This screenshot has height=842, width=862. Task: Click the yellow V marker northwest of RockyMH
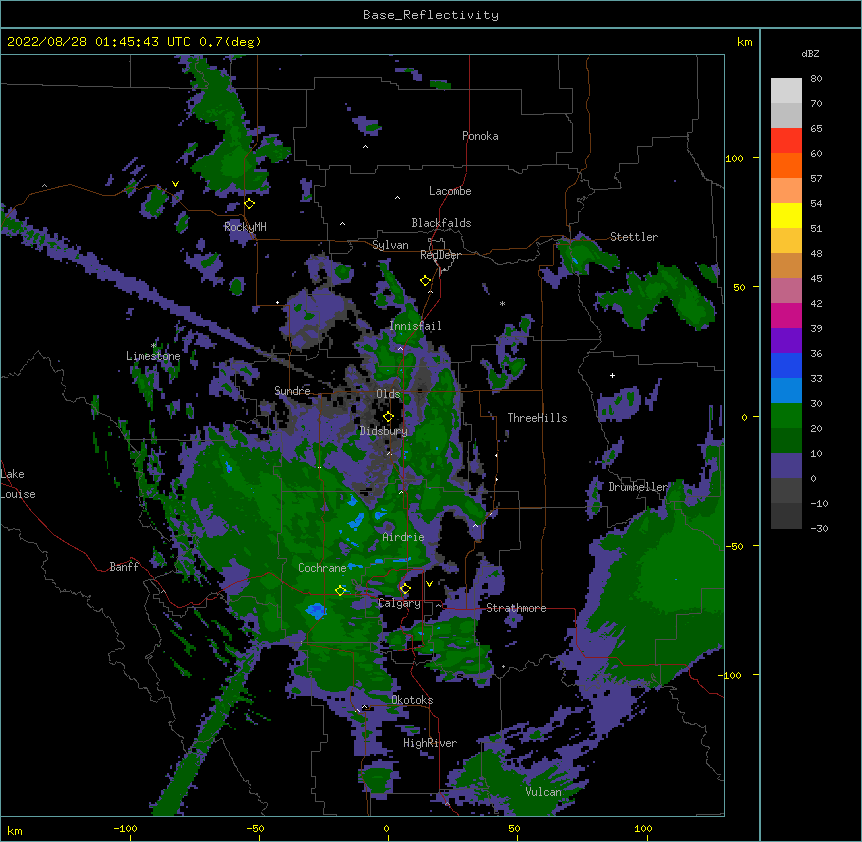point(175,184)
